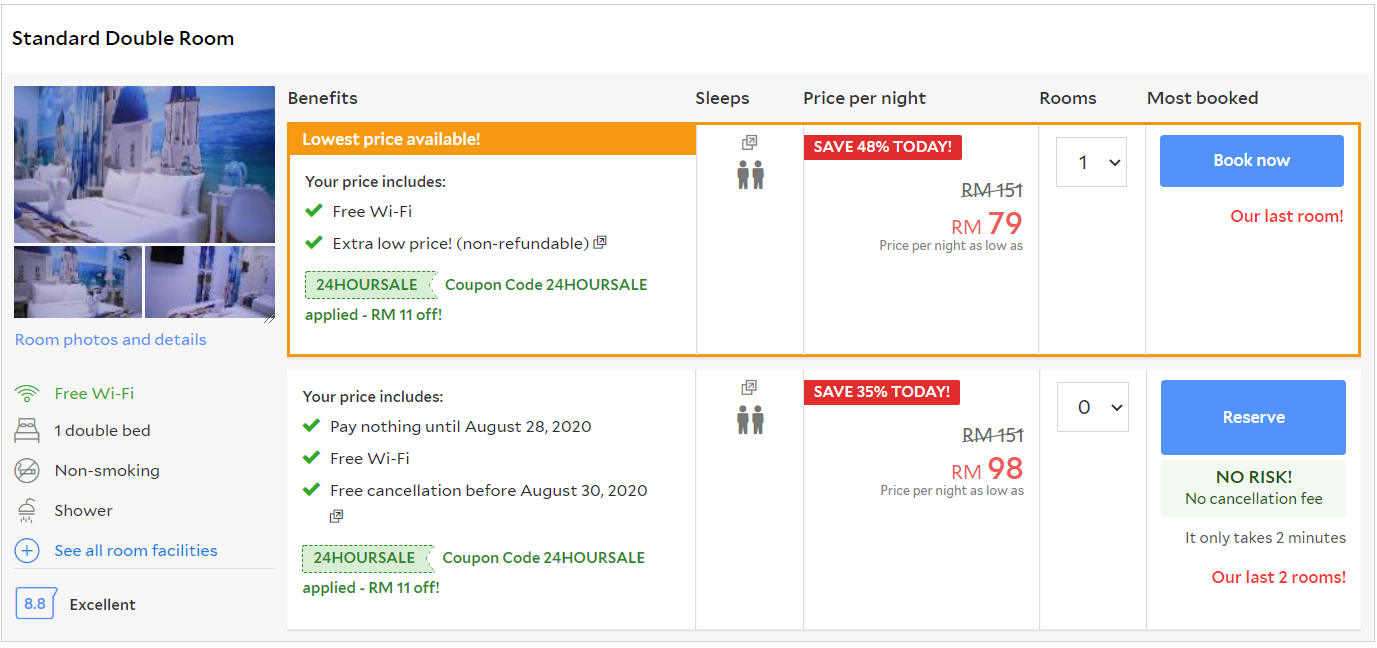Expand See all room facilities
This screenshot has width=1377, height=648.
[135, 551]
